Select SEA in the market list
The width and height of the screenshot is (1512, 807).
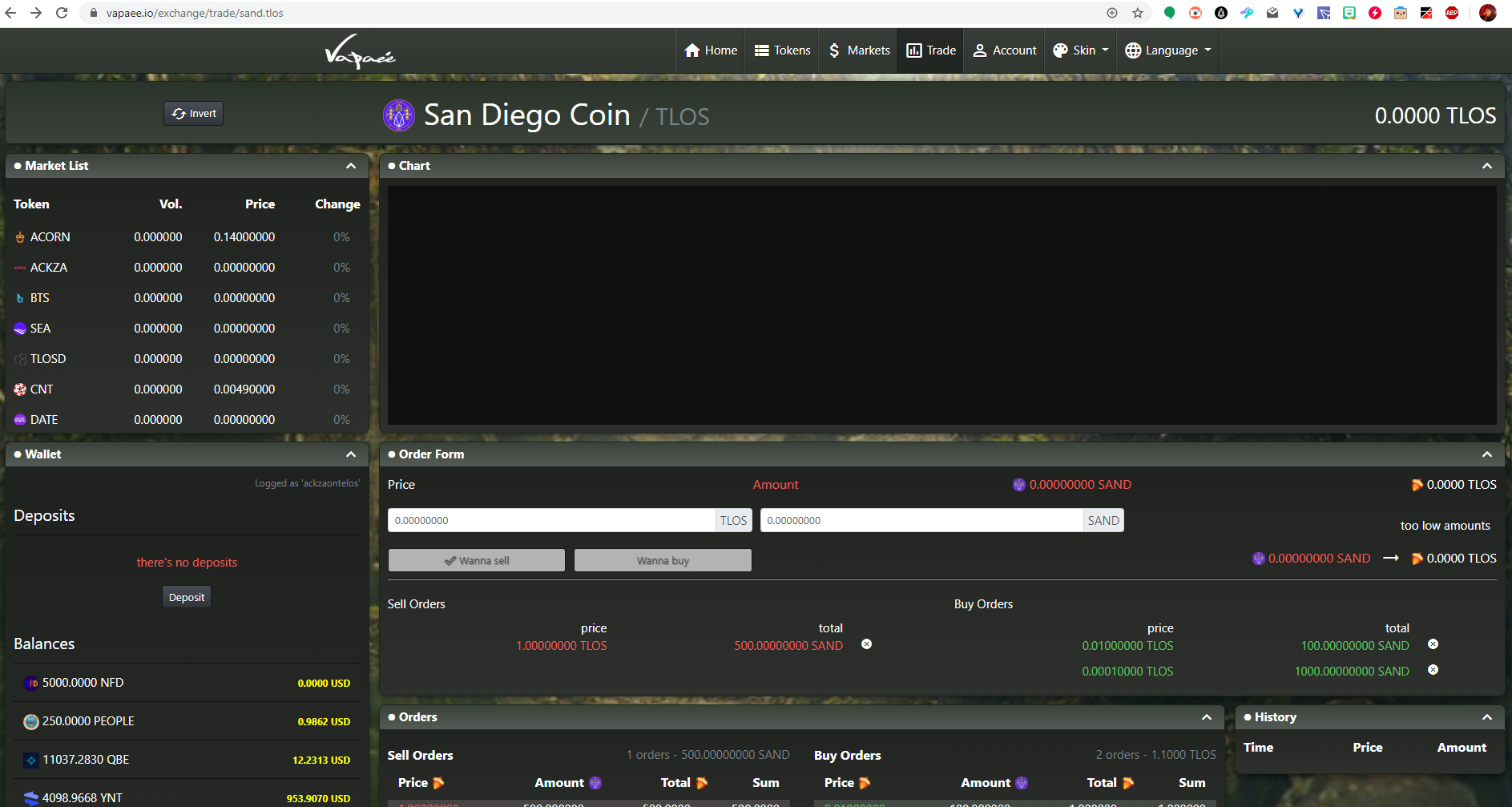pyautogui.click(x=187, y=329)
